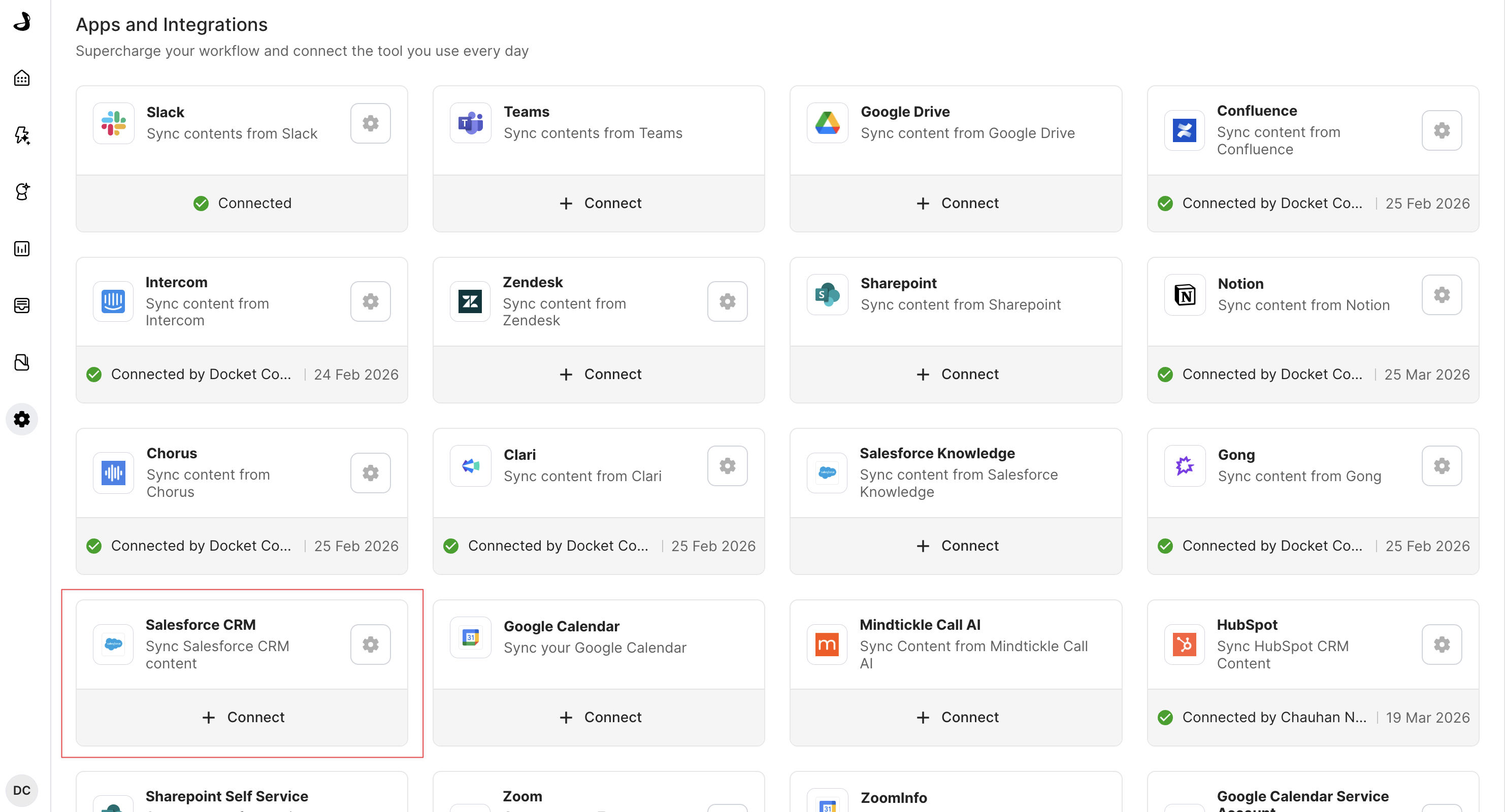1505x812 pixels.
Task: Click the ZoomInfo card title
Action: [893, 797]
